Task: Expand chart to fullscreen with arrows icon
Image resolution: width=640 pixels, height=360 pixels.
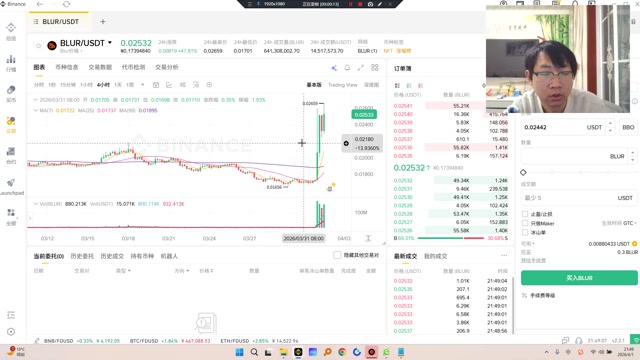Action: click(x=361, y=68)
